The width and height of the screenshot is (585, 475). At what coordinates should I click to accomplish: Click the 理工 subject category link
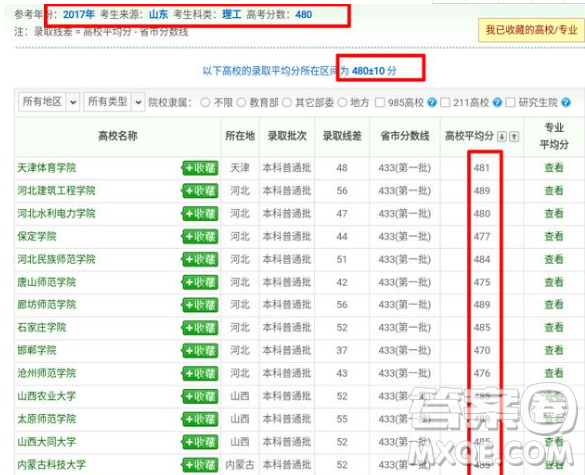(232, 15)
